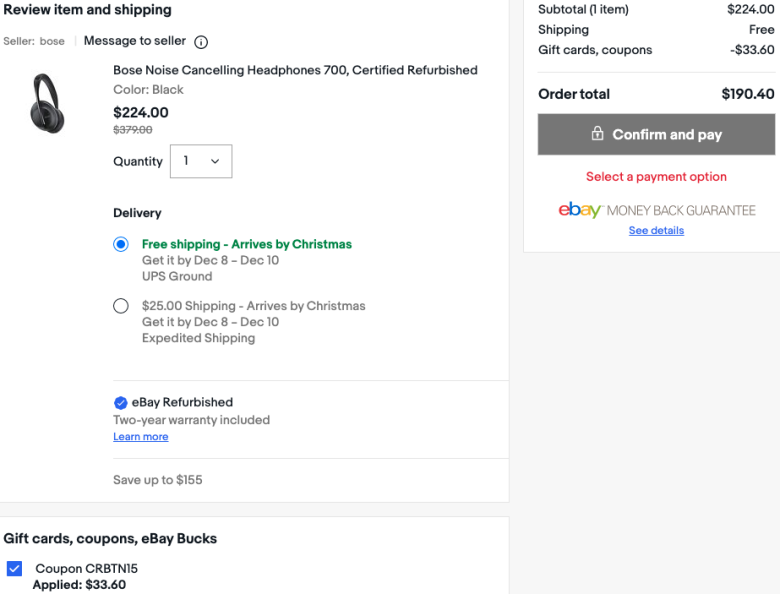780x594 pixels.
Task: Open the Quantity dropdown
Action: pyautogui.click(x=201, y=161)
